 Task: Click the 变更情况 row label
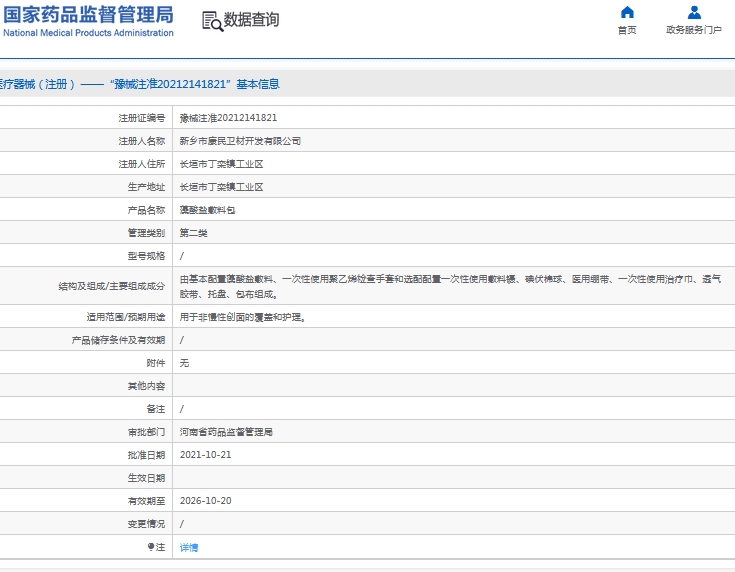[x=146, y=524]
